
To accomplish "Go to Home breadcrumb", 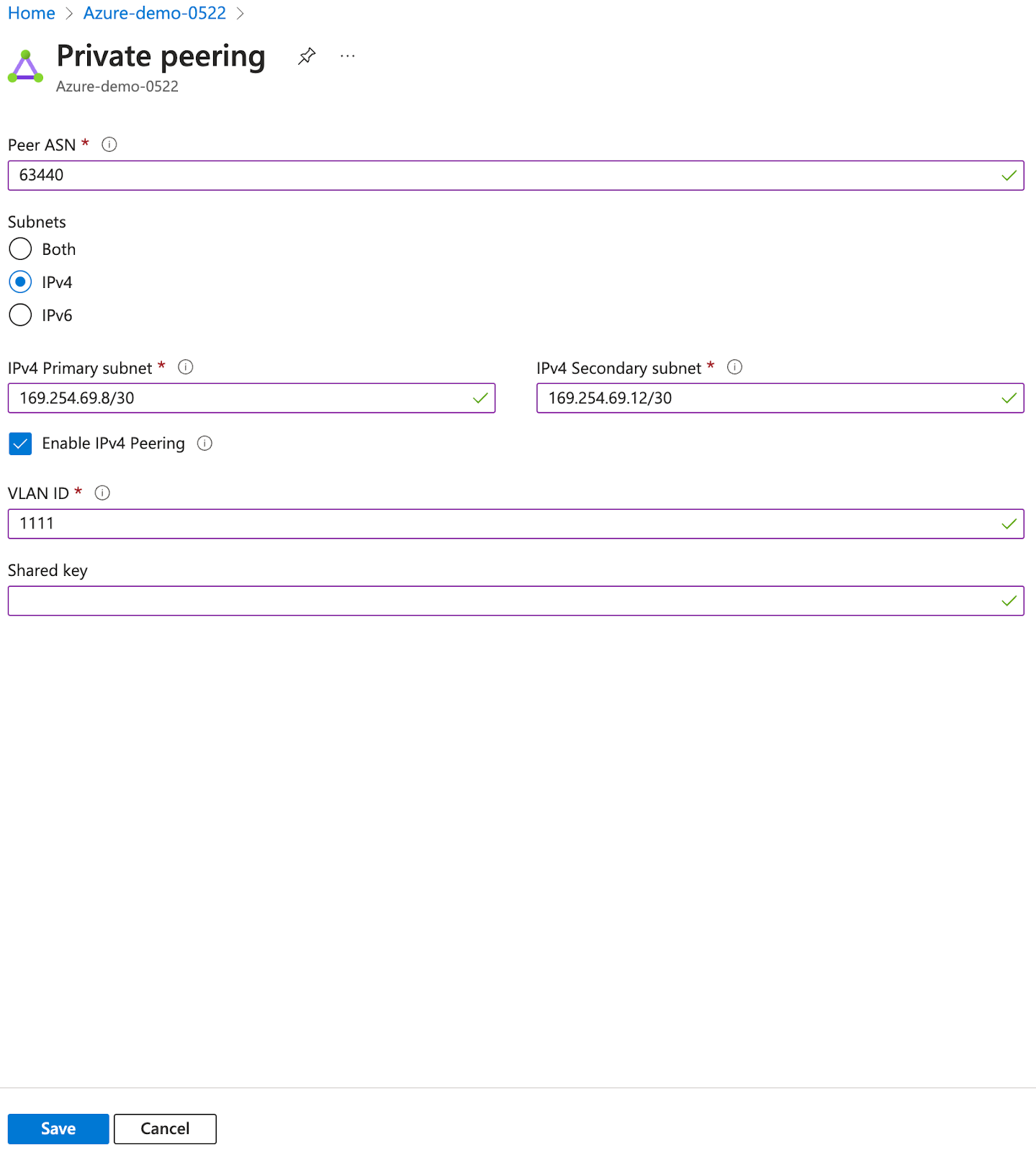I will click(x=32, y=13).
